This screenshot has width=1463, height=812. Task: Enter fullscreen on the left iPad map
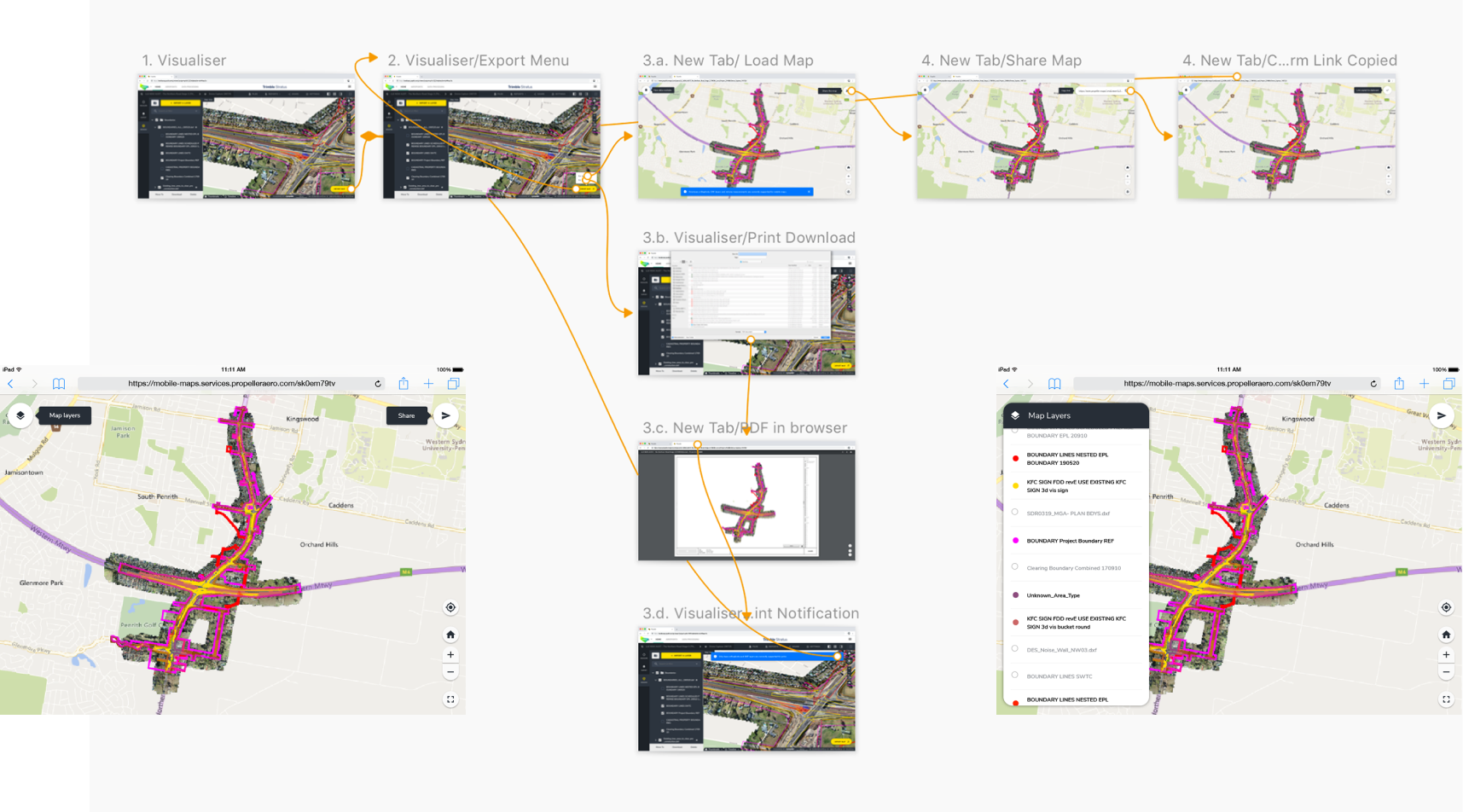tap(450, 699)
